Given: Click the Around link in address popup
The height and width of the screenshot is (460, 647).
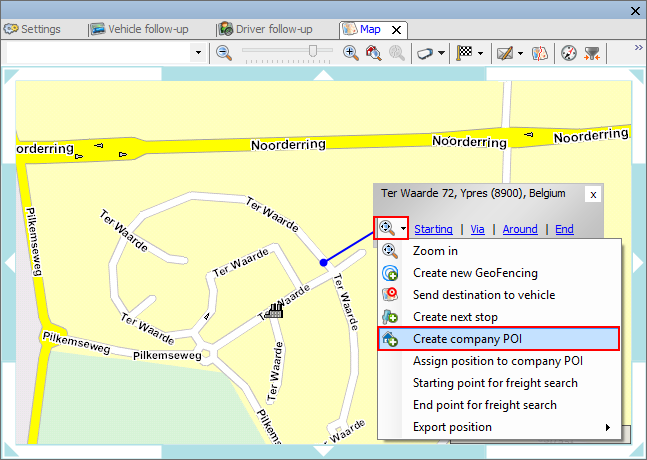Looking at the screenshot, I should click(x=520, y=229).
